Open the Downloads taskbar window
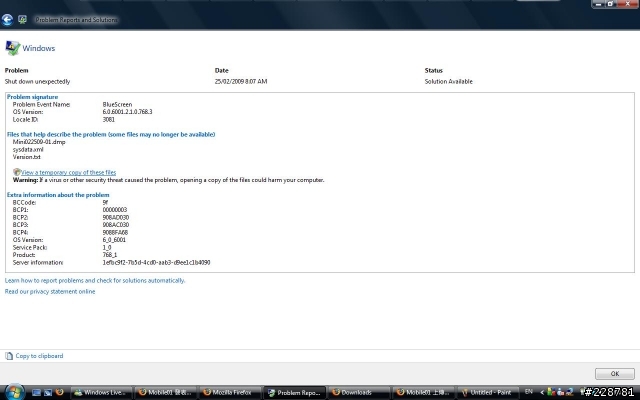Viewport: 640px width, 400px height. [360, 392]
